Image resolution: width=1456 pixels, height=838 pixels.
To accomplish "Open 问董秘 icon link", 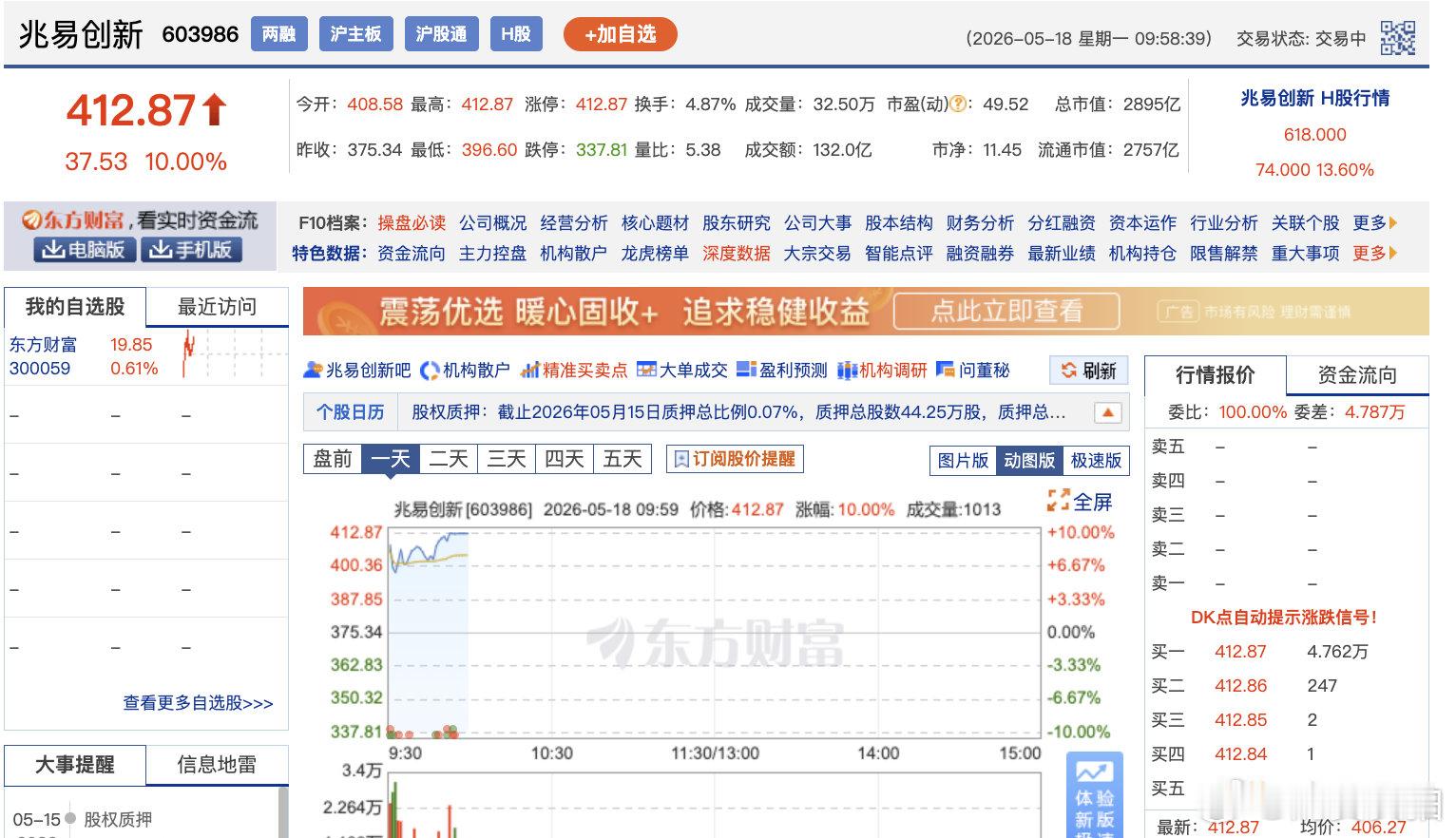I will (972, 370).
